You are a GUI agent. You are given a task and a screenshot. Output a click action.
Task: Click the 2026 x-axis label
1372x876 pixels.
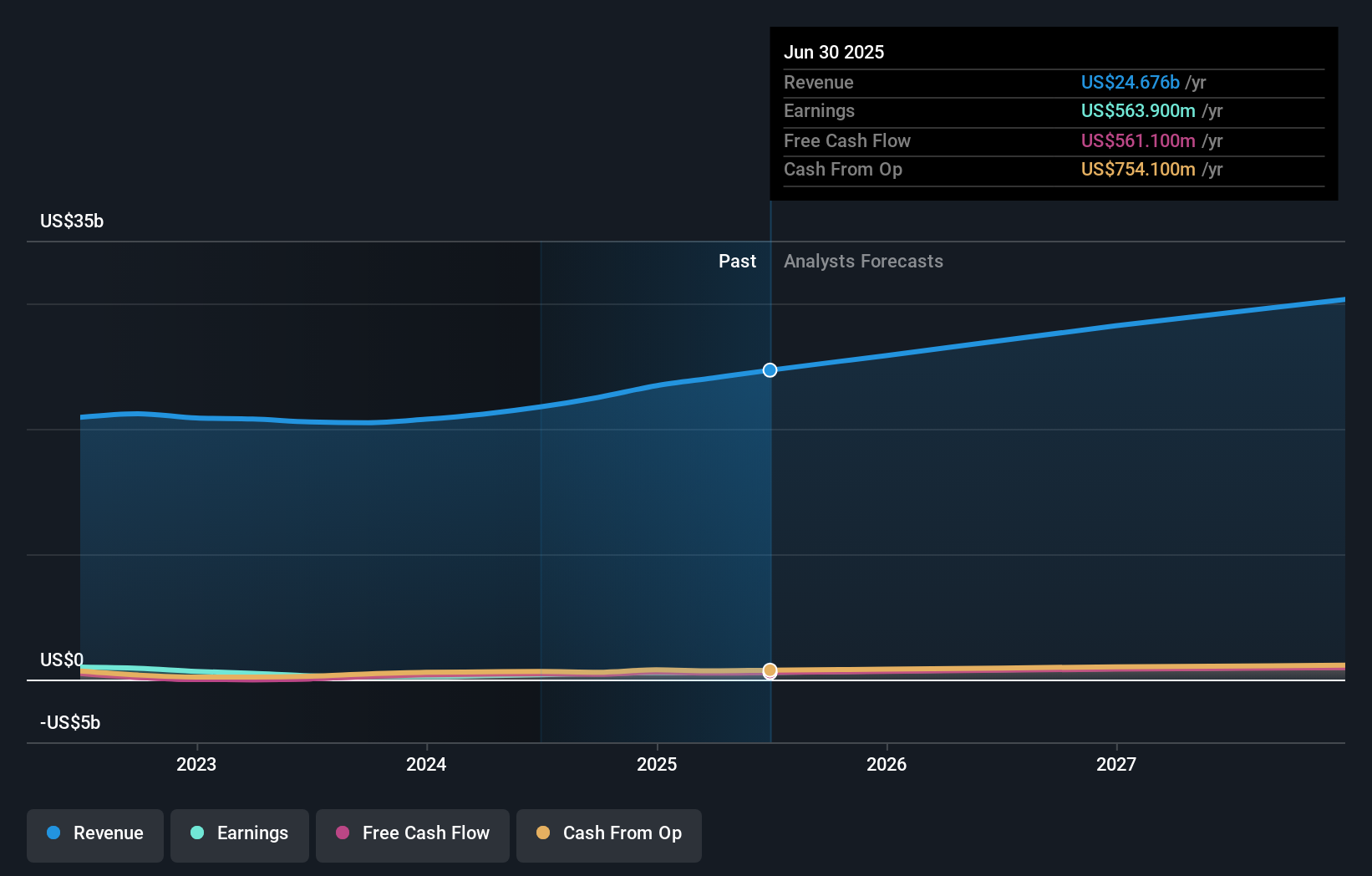(887, 764)
